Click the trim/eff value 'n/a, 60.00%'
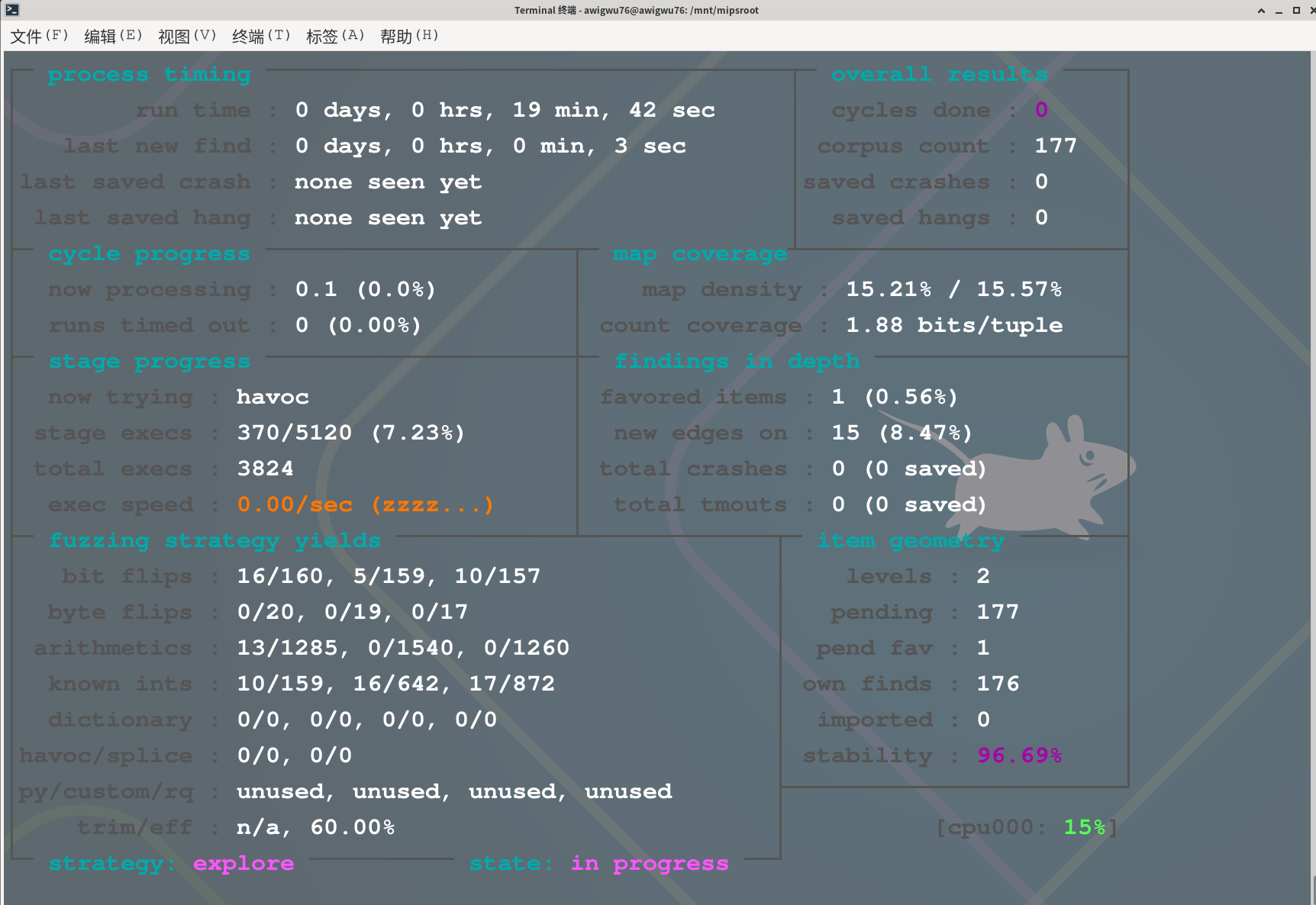Screen dimensions: 1316x905 316,827
